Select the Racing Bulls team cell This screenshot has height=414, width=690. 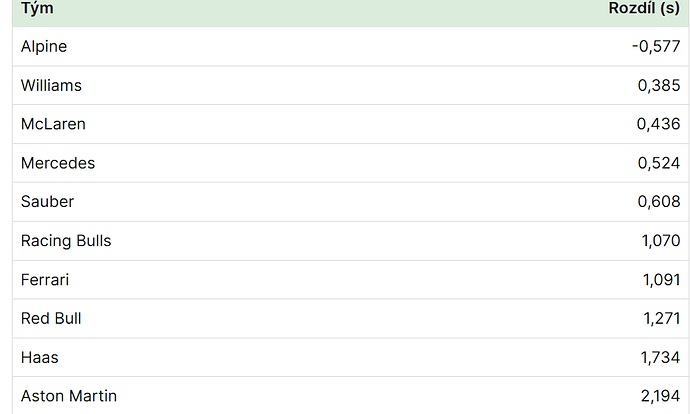point(66,241)
